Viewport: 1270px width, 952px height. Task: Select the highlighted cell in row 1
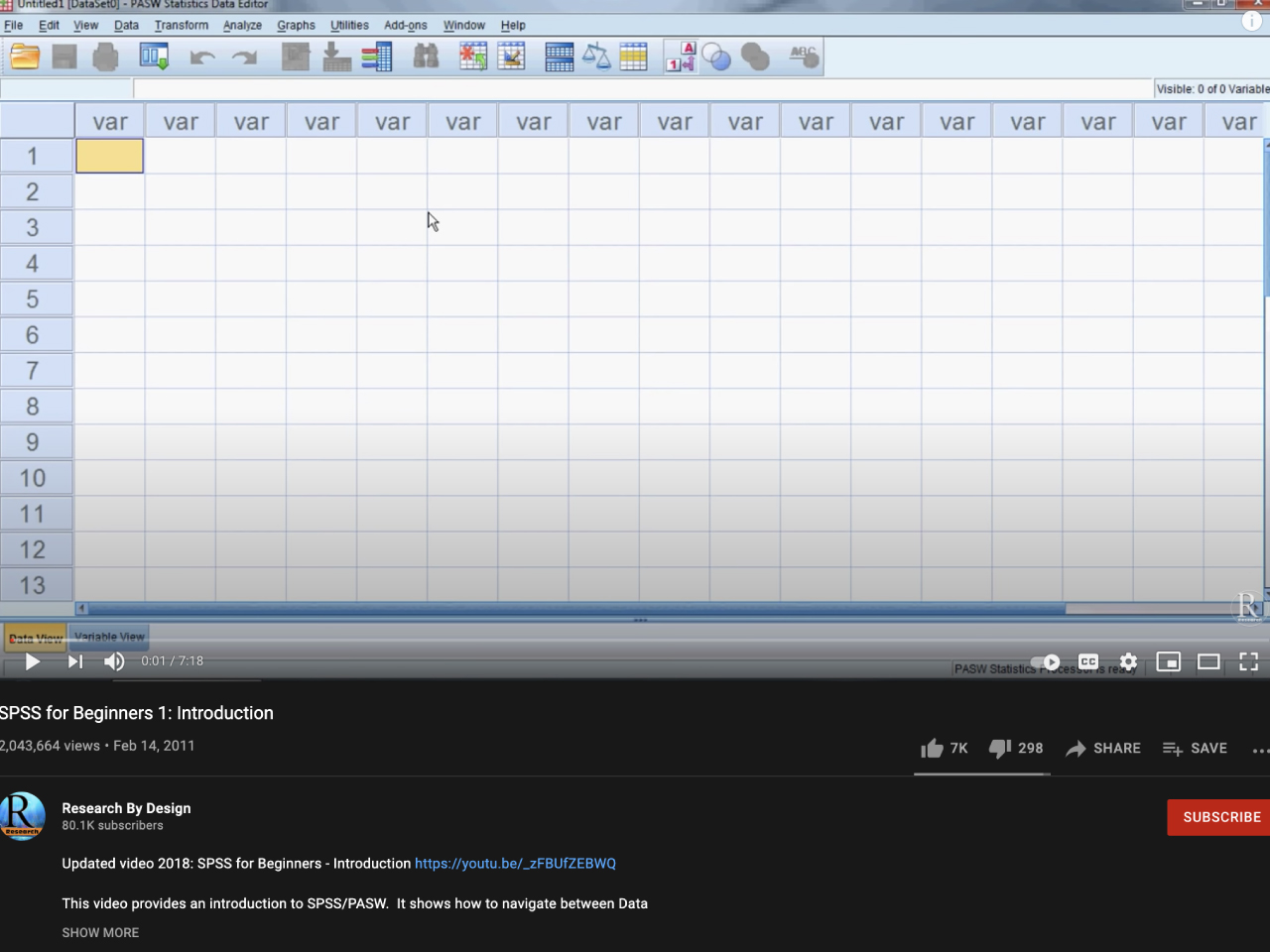coord(109,156)
